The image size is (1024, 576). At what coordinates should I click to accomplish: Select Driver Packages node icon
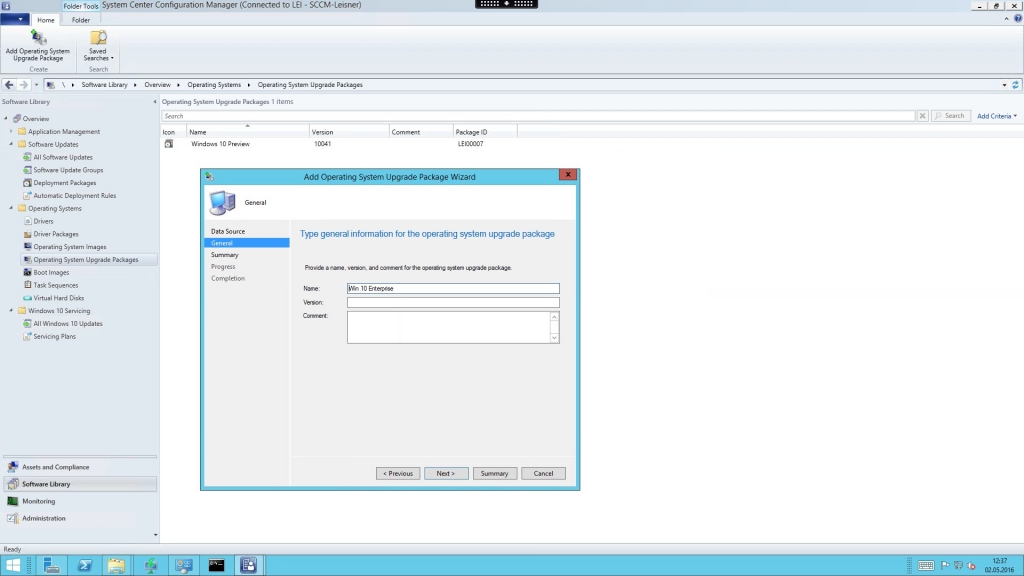27,234
